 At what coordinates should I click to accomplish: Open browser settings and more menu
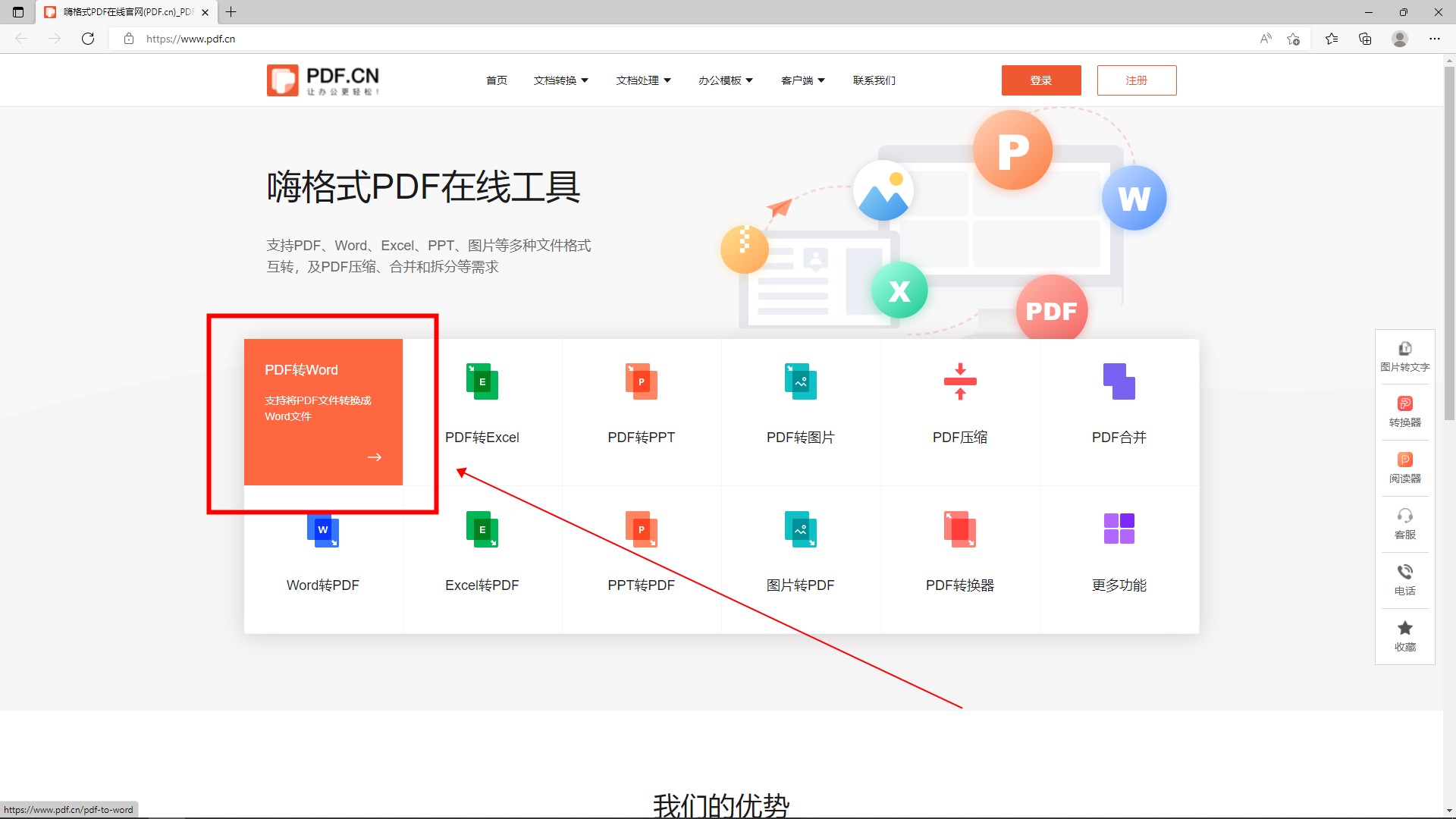point(1435,39)
